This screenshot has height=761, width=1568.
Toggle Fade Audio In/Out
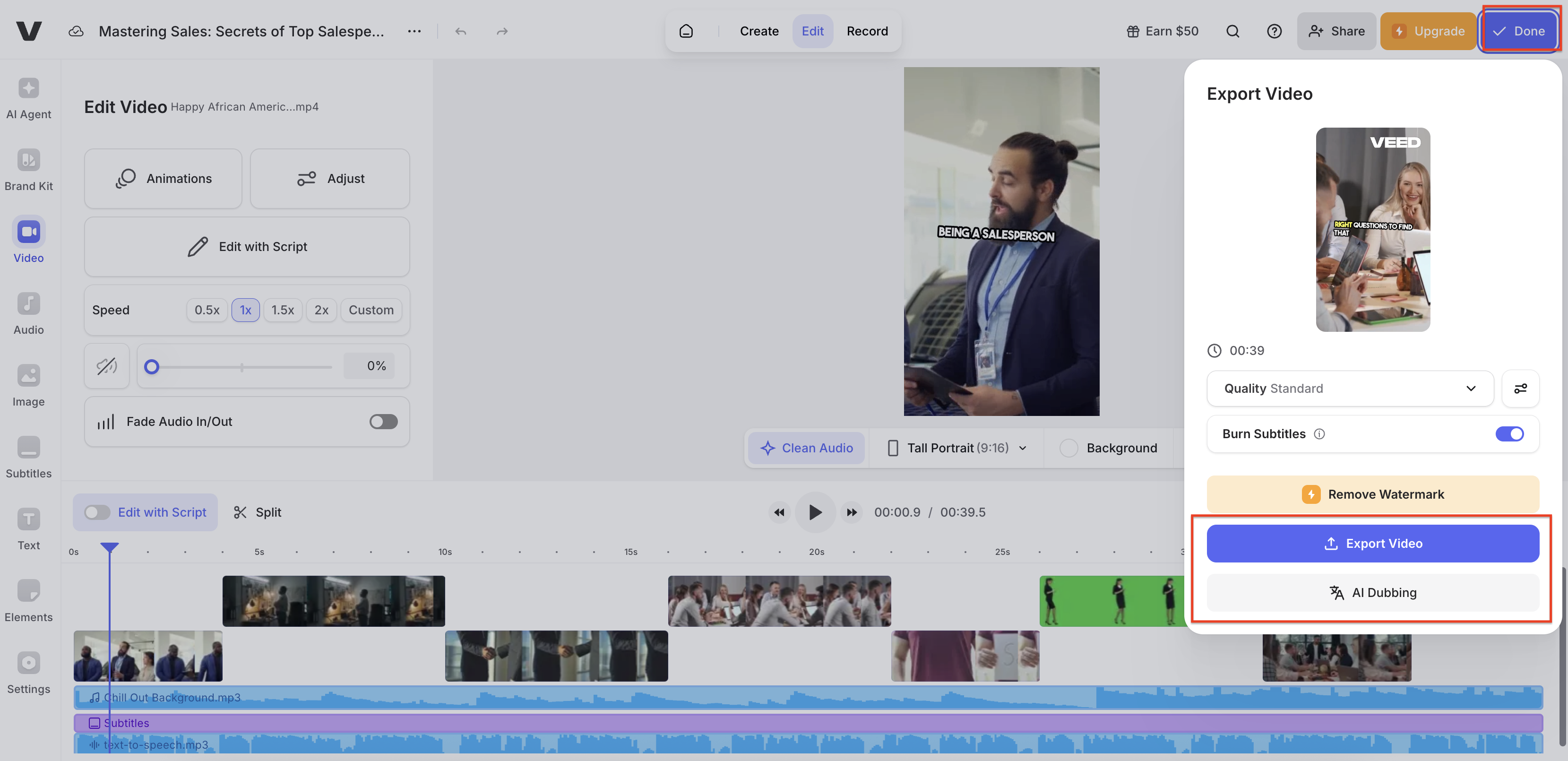383,421
